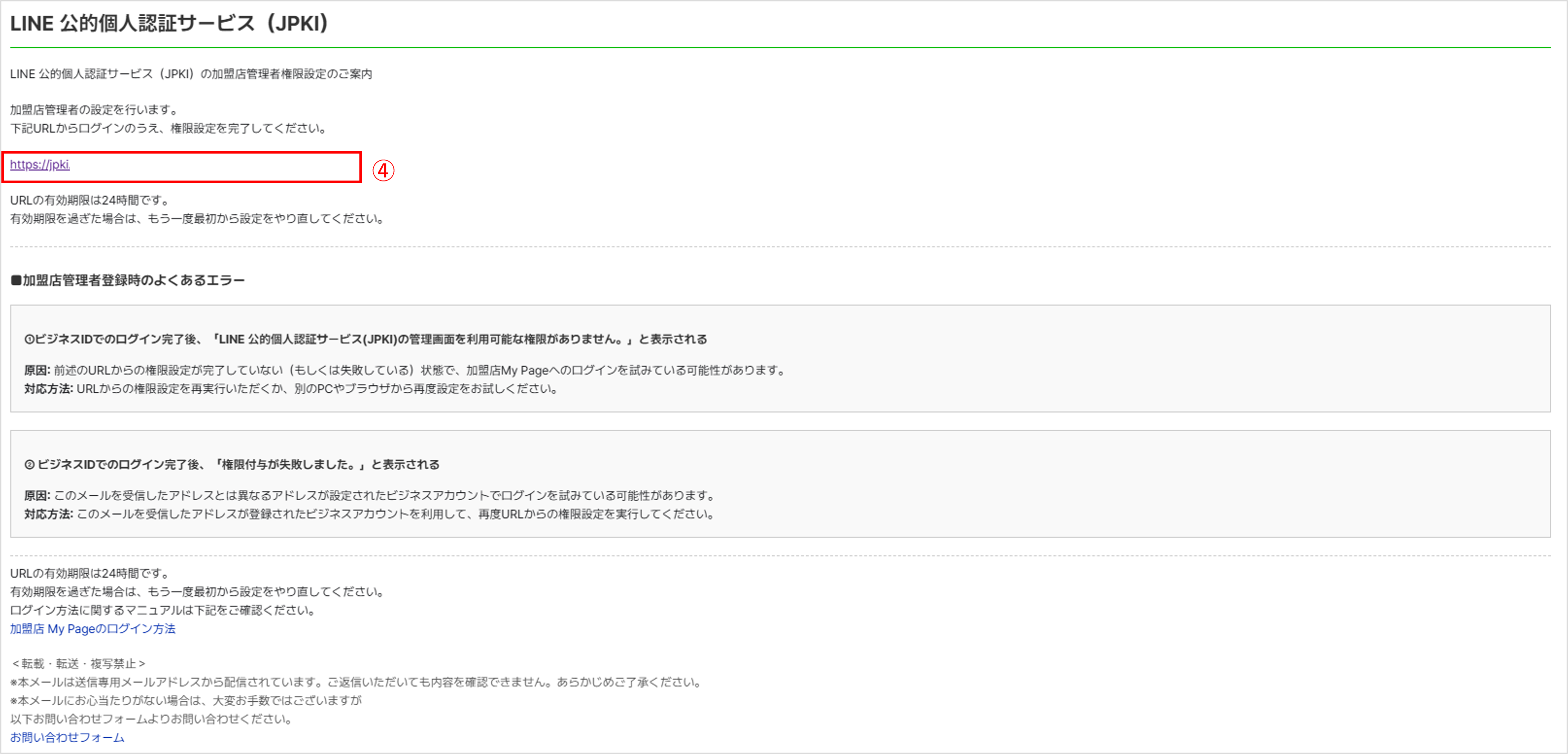Click the 対応方法 line in first error box
The image size is (1568, 754).
291,389
